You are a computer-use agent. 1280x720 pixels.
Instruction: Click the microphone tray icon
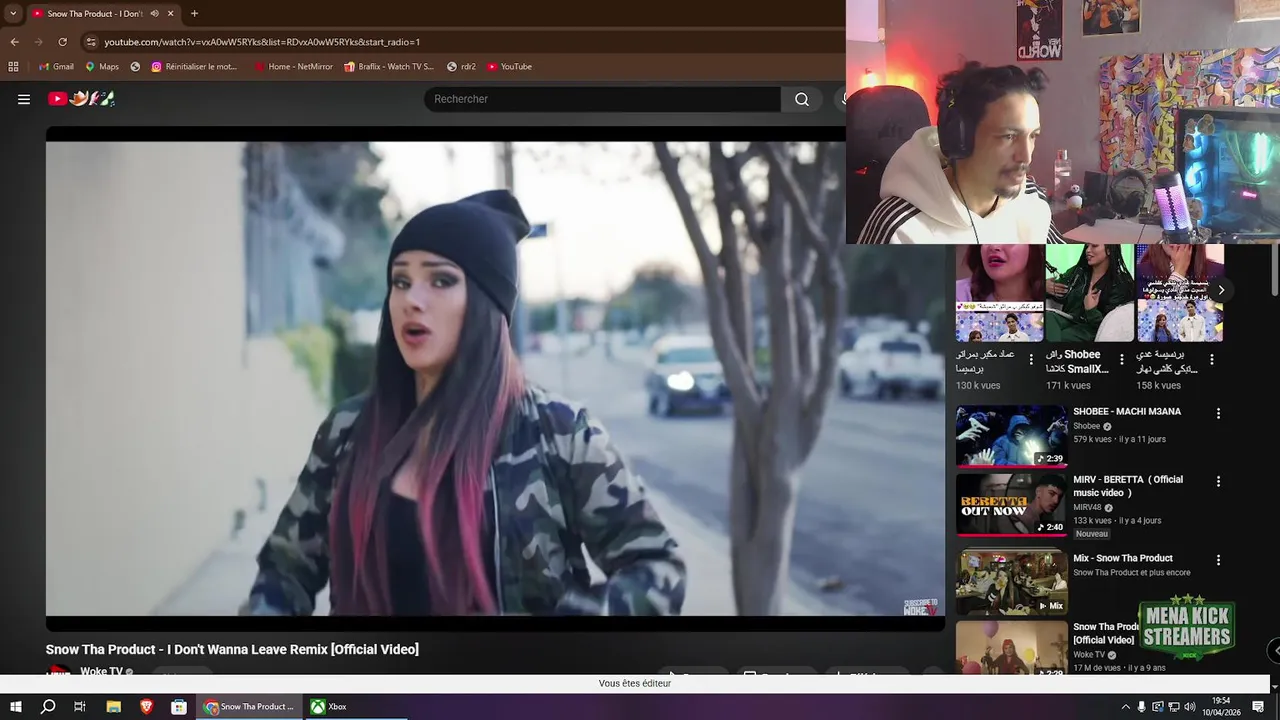1142,707
